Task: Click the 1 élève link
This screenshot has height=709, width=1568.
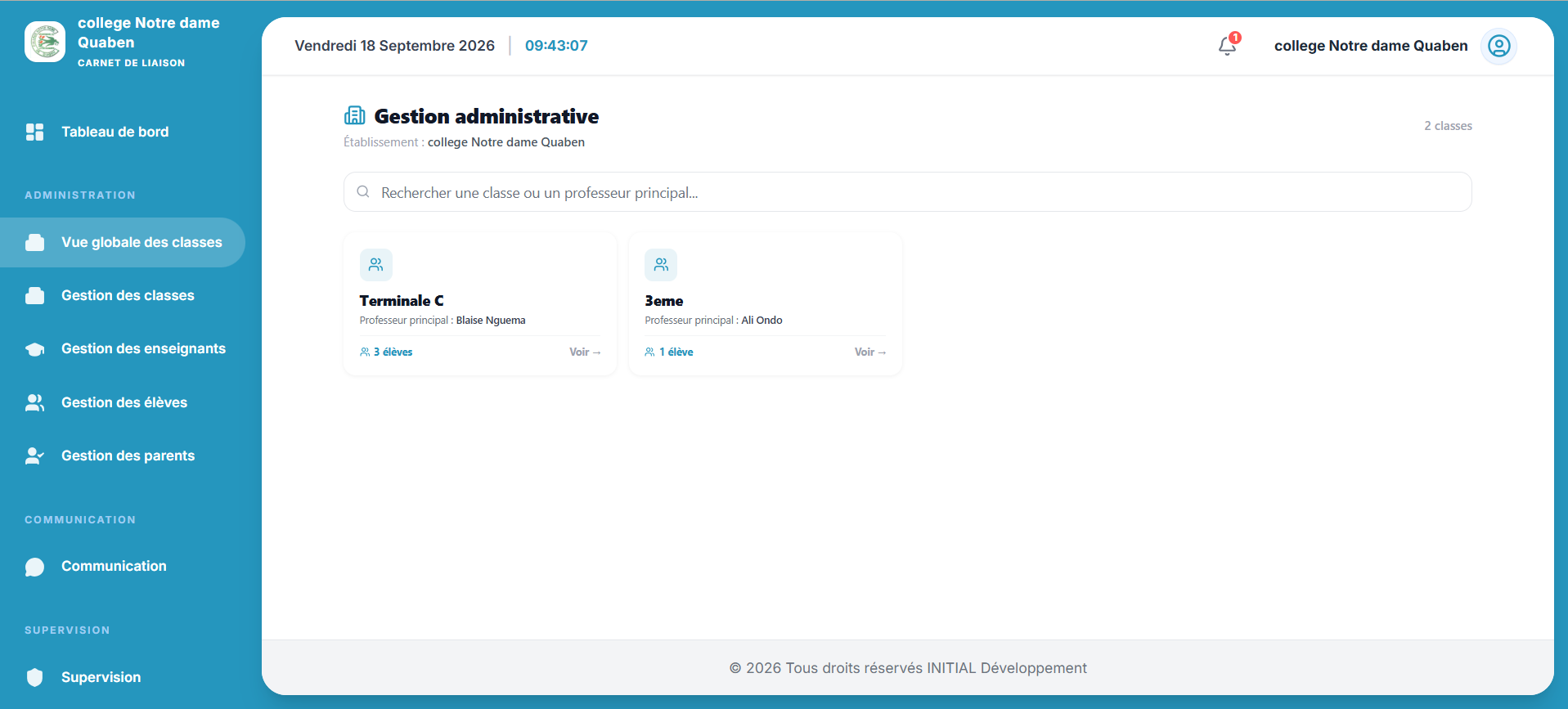Action: 676,352
